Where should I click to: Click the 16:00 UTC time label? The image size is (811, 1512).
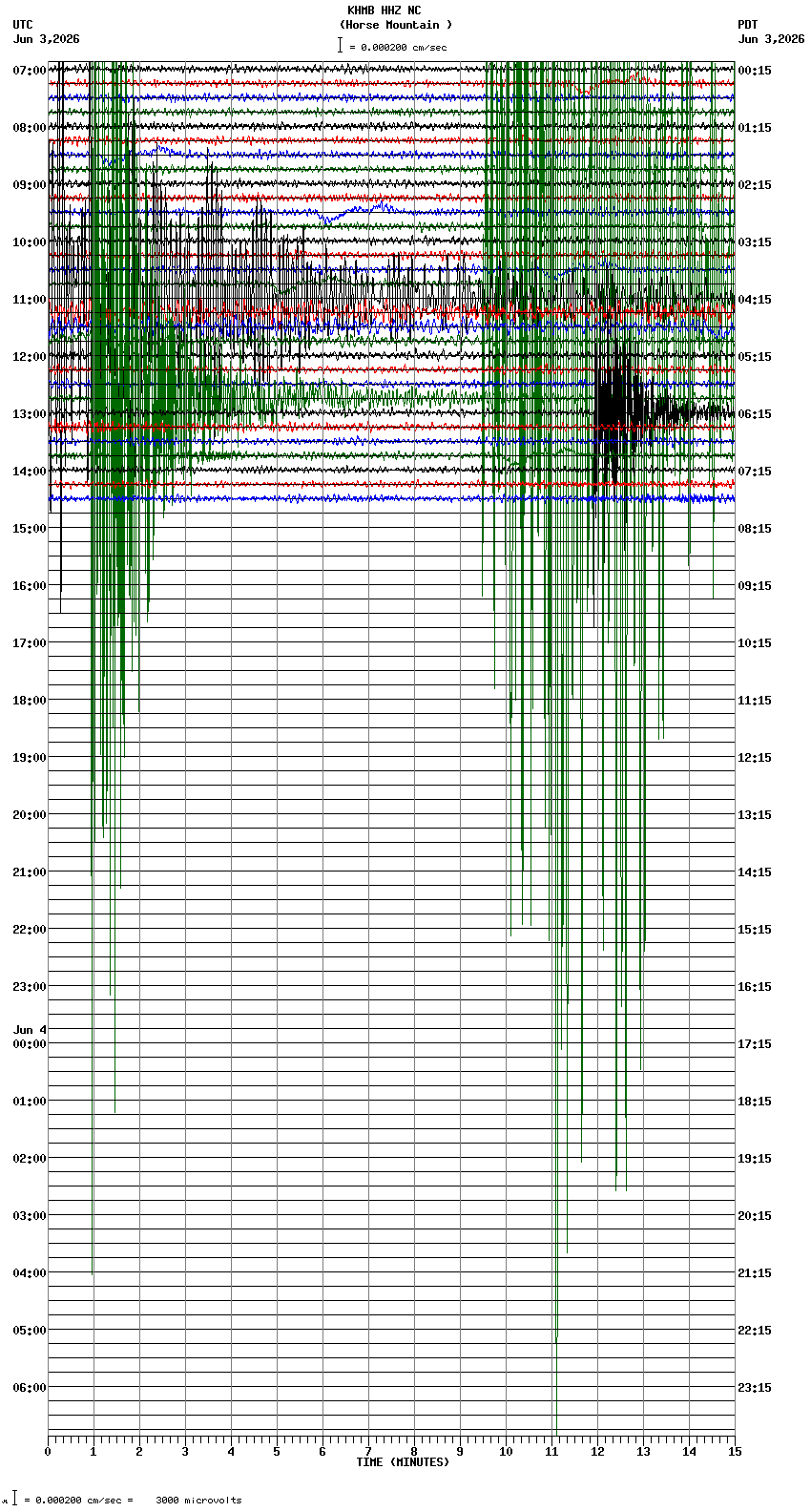(x=30, y=586)
